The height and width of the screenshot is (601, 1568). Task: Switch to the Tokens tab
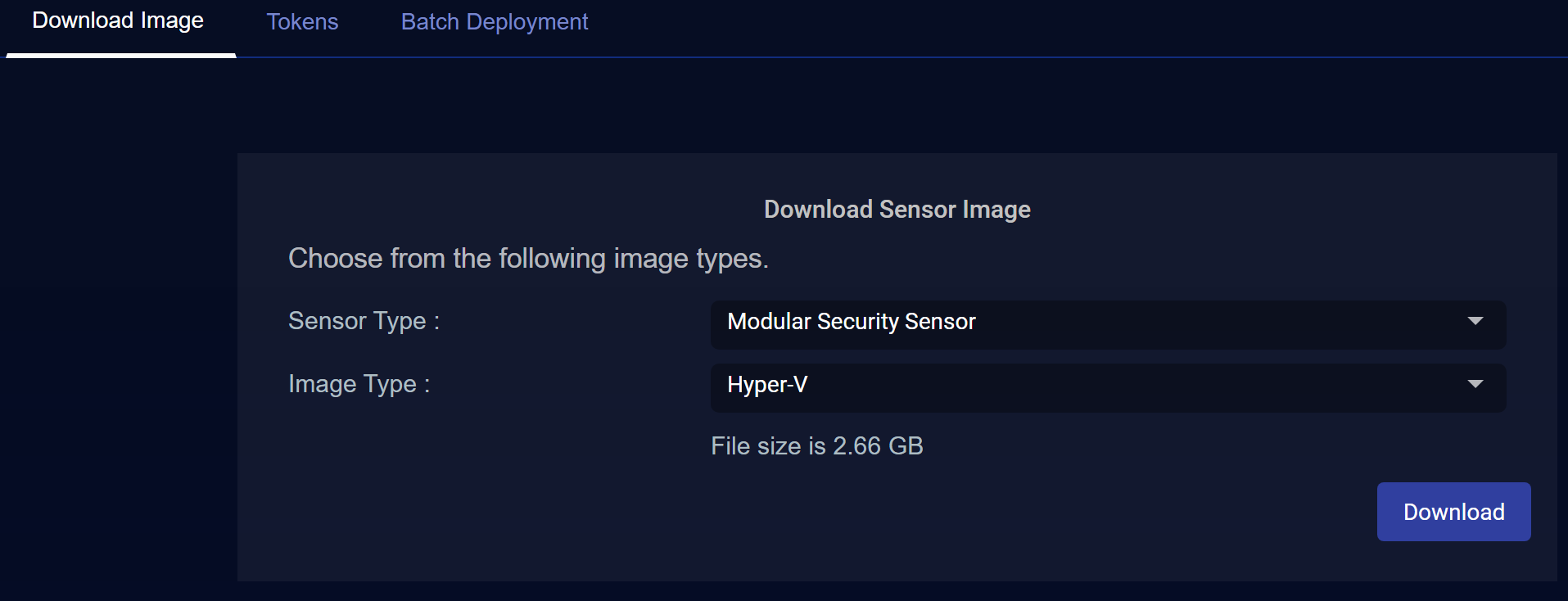(302, 22)
